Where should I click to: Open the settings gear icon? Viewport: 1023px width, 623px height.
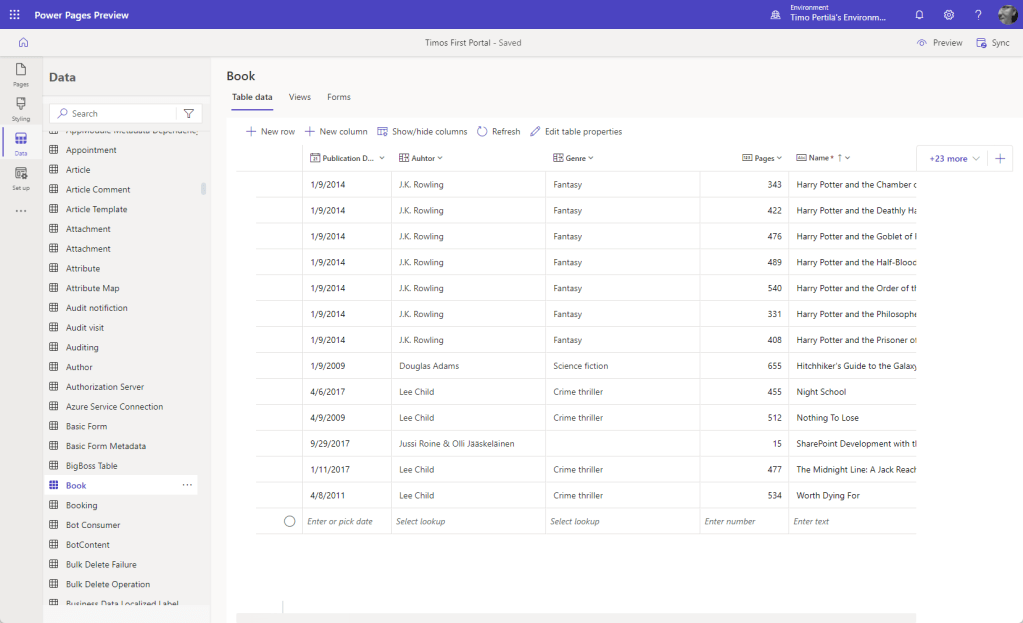coord(949,15)
